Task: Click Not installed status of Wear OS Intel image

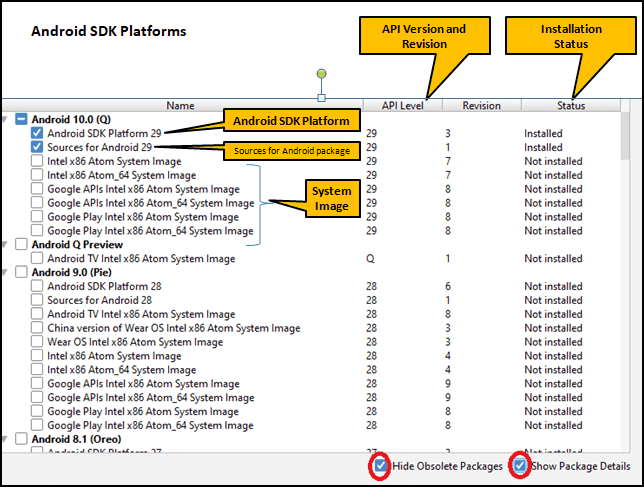Action: [553, 342]
